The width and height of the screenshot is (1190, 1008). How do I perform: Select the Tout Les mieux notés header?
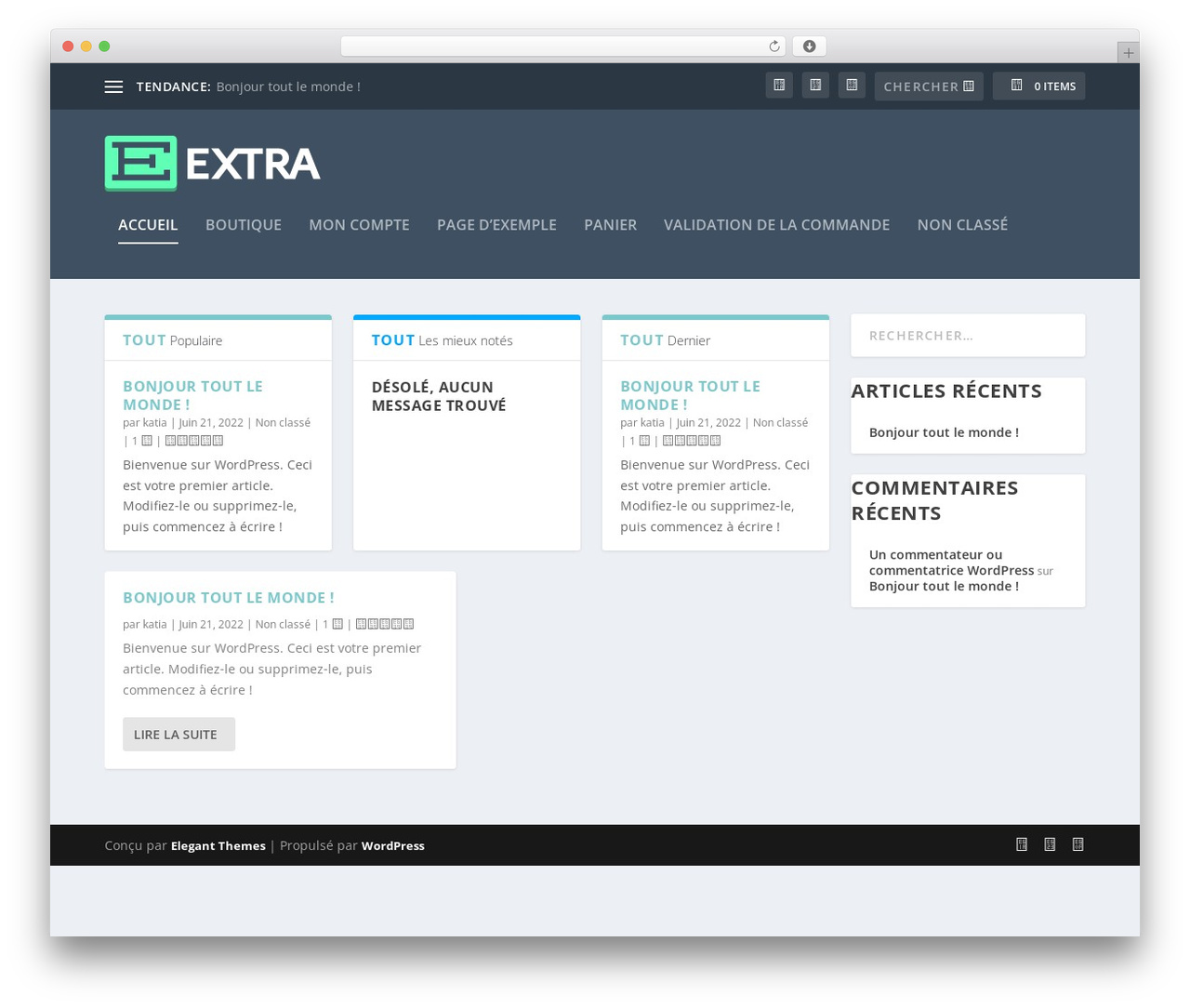[x=467, y=340]
